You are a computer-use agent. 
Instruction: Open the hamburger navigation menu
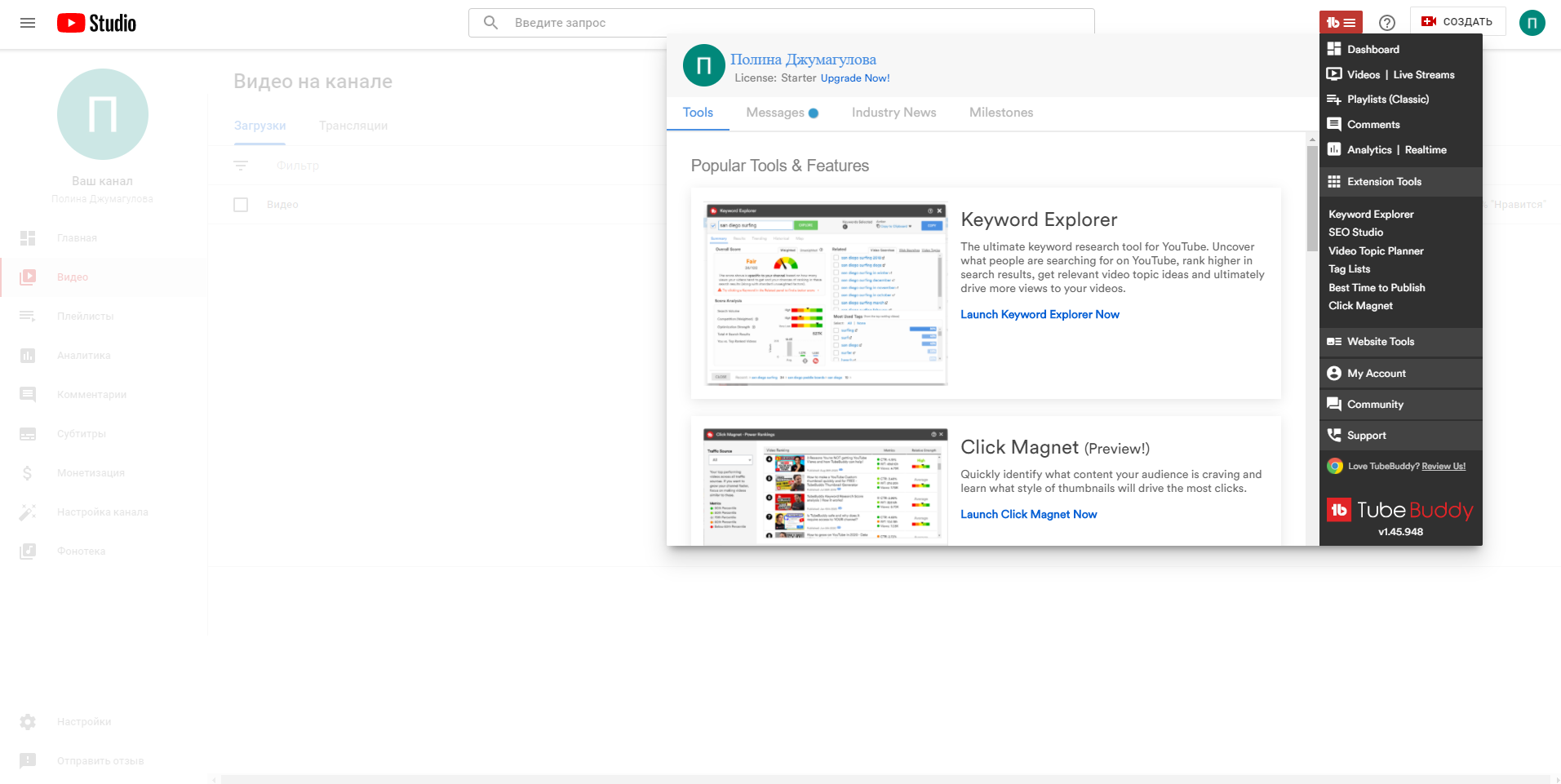point(28,23)
